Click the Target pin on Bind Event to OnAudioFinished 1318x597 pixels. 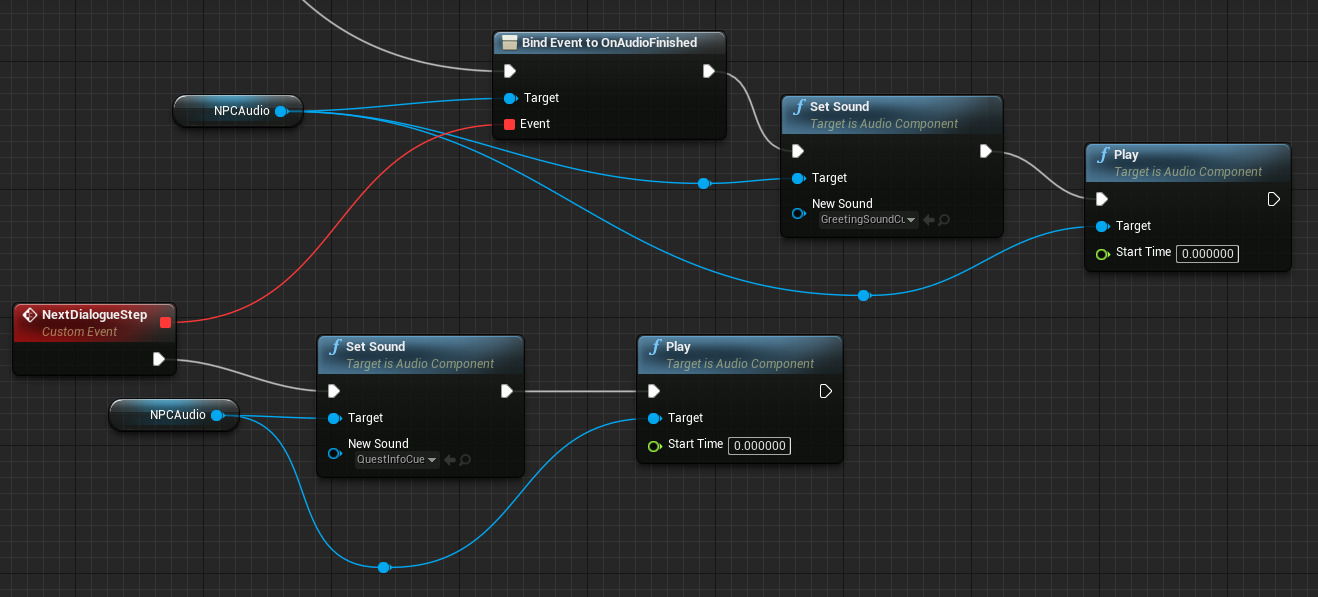click(x=510, y=98)
